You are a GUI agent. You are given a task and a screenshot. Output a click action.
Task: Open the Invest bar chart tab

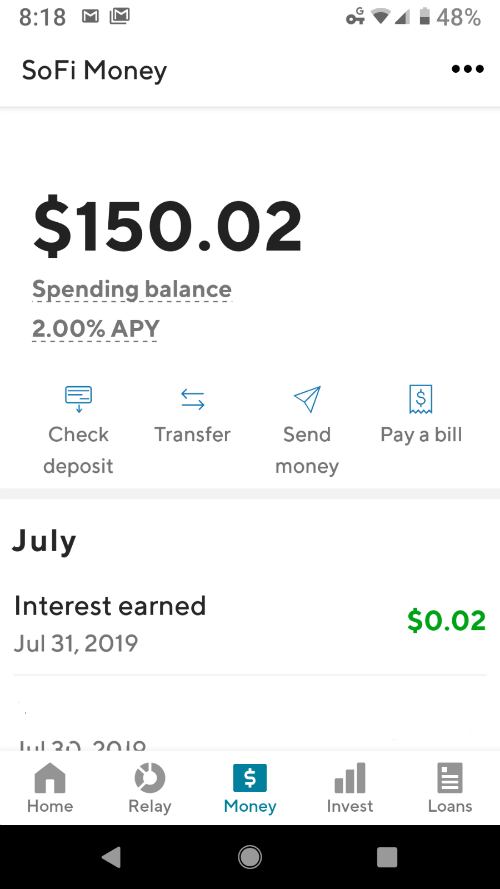[350, 788]
